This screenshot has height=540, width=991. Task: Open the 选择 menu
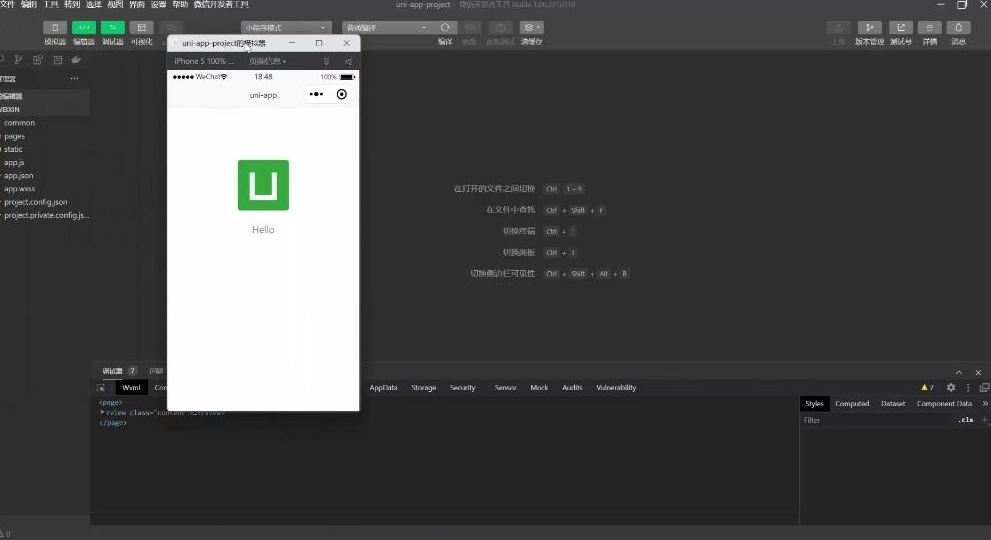94,4
